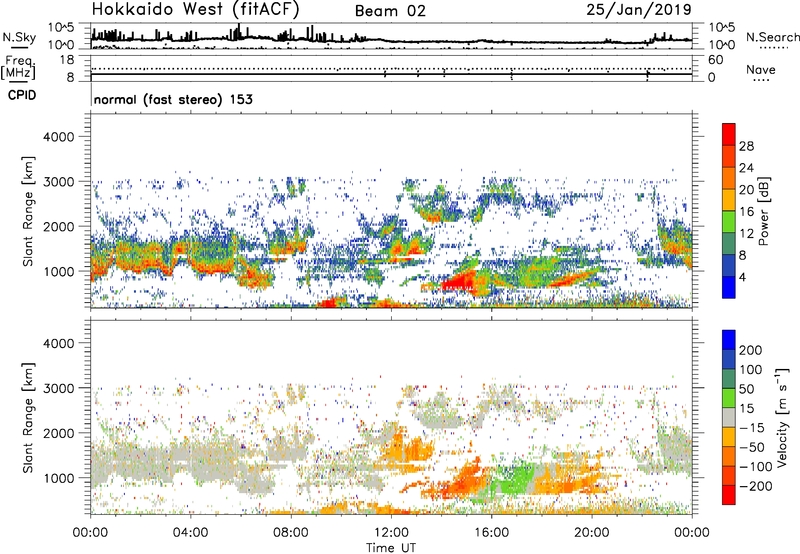The image size is (800, 554).
Task: Click the power panel 'Slant Range [km]' label
Action: [28, 212]
